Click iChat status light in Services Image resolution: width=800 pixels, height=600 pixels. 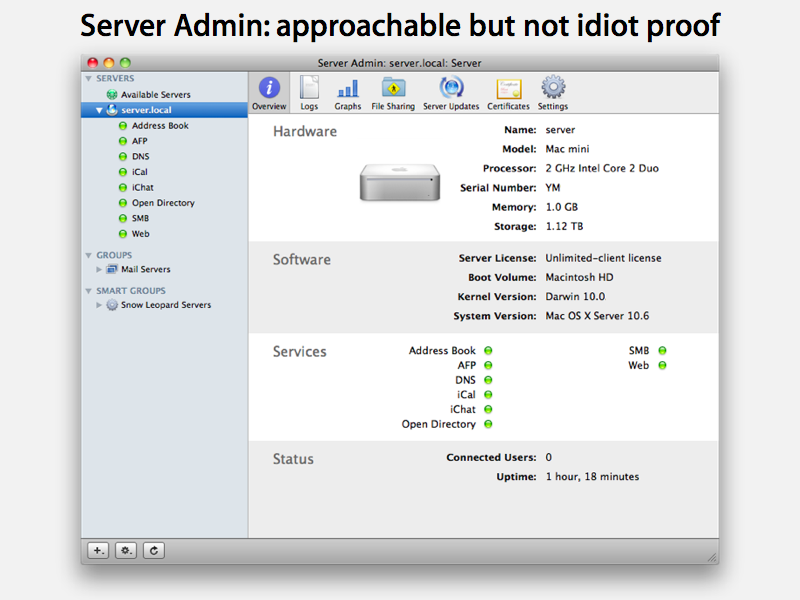click(488, 409)
